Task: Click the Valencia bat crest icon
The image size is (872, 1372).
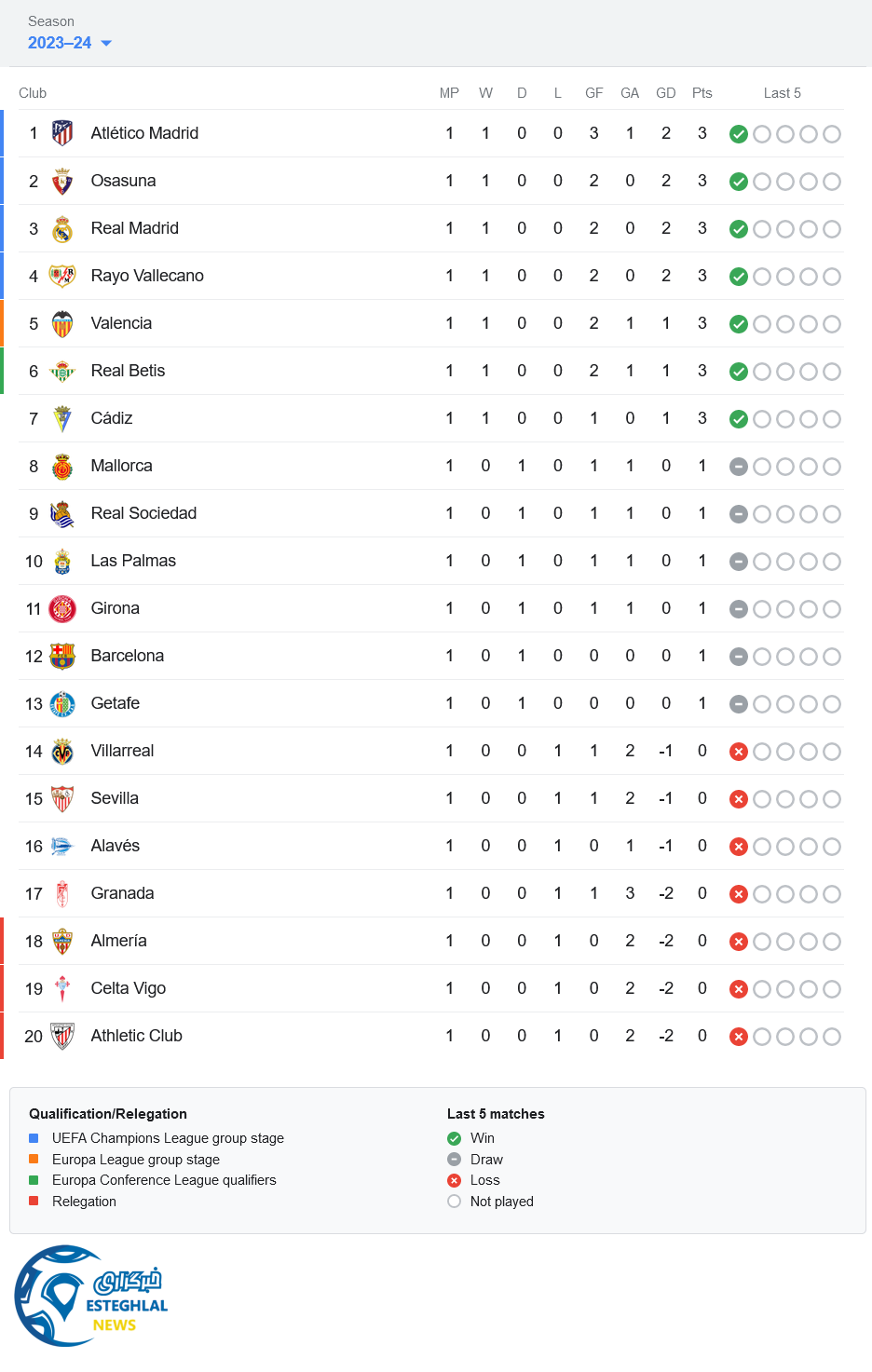Action: 62,324
